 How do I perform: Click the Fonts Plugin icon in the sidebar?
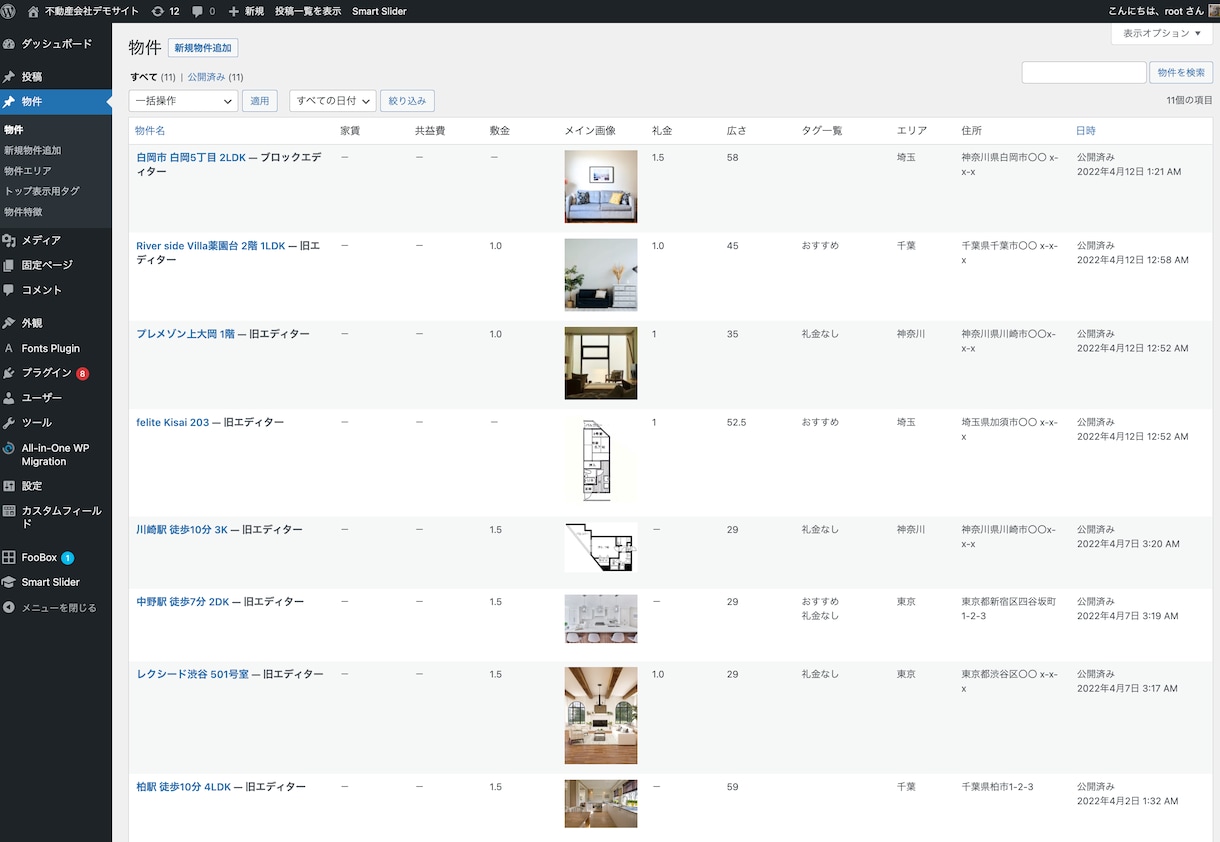tap(10, 348)
